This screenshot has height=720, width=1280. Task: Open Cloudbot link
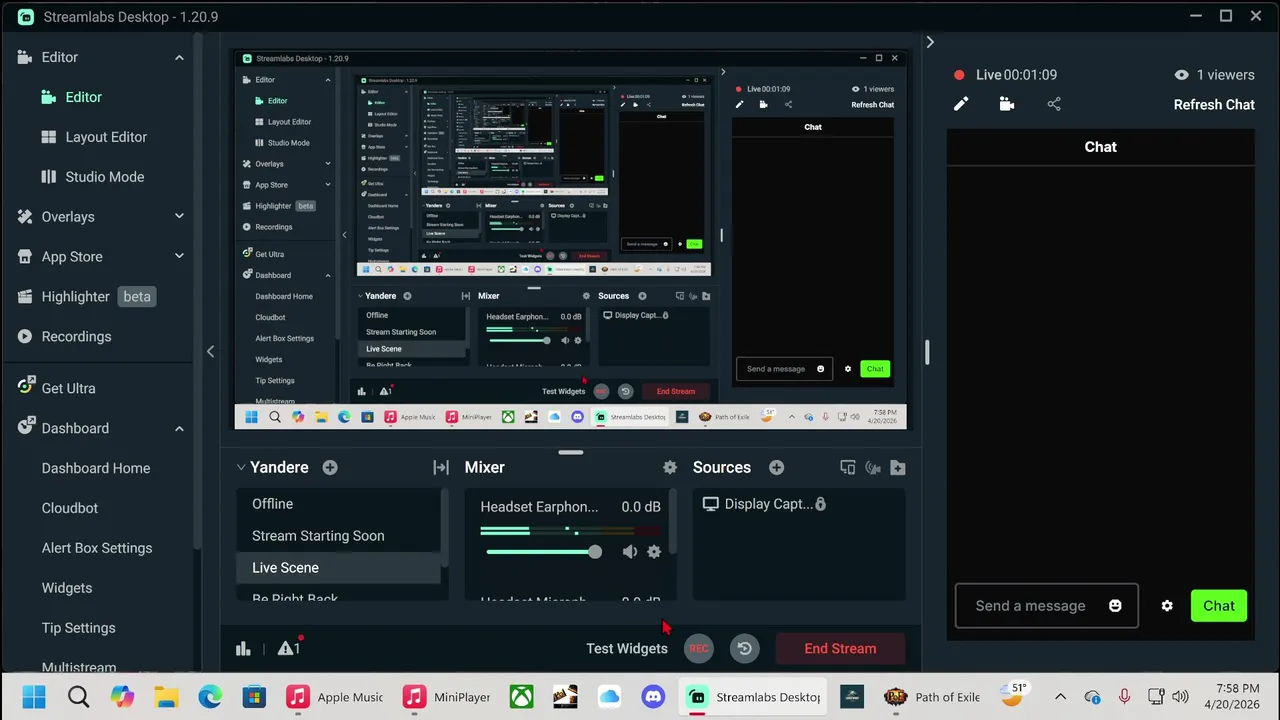pos(70,508)
